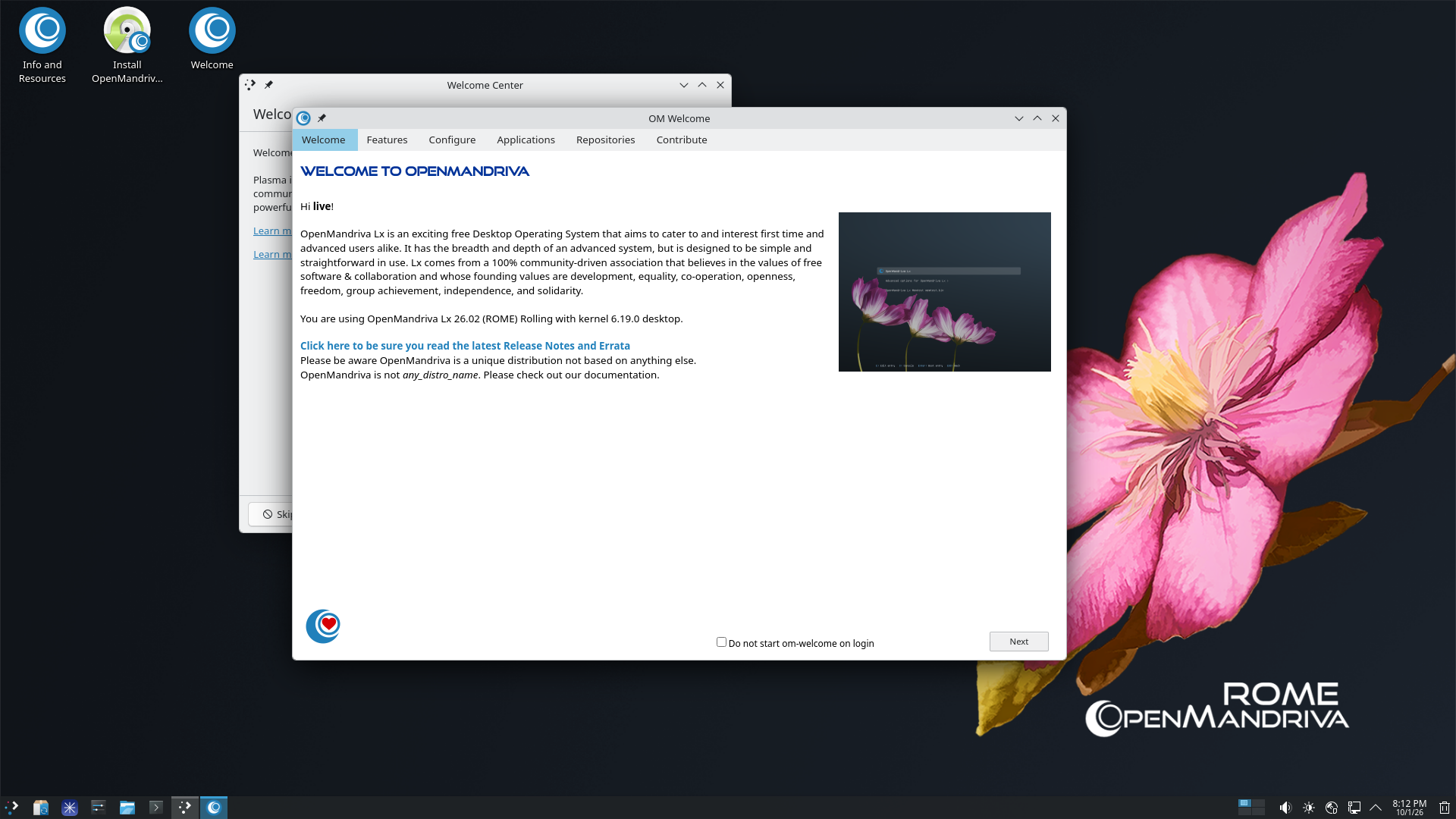Open the Info and Resources desktop icon
This screenshot has width=1456, height=819.
click(42, 45)
